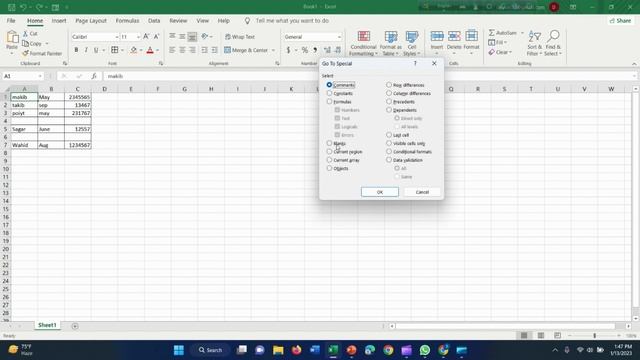640x360 pixels.
Task: Click the dialog help question mark
Action: pos(415,63)
